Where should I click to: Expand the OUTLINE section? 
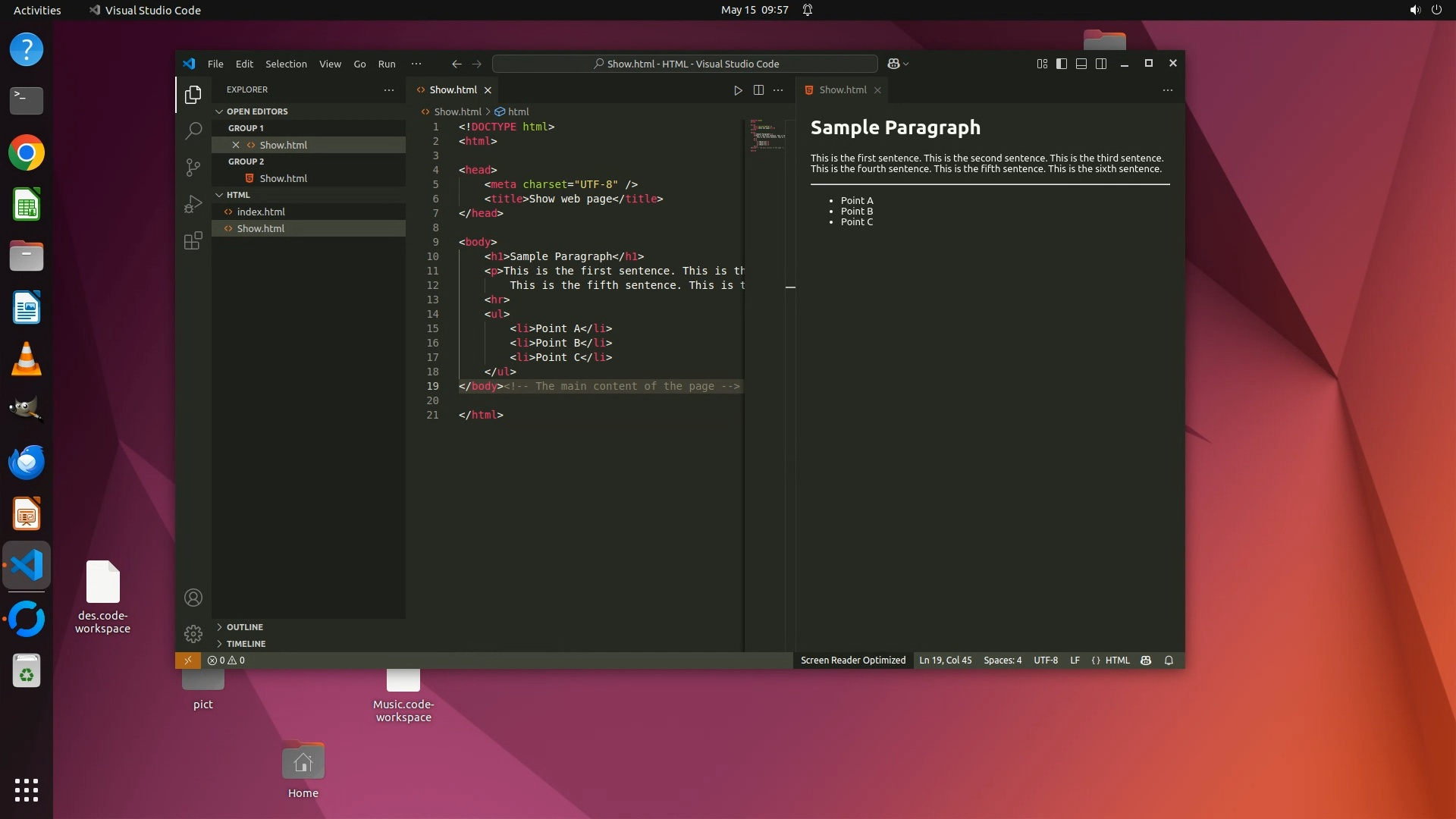(244, 627)
